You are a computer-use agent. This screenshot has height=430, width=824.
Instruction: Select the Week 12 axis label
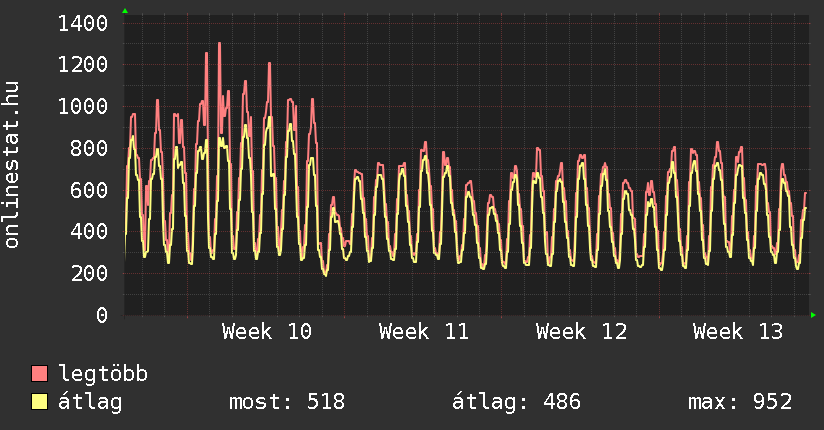581,331
